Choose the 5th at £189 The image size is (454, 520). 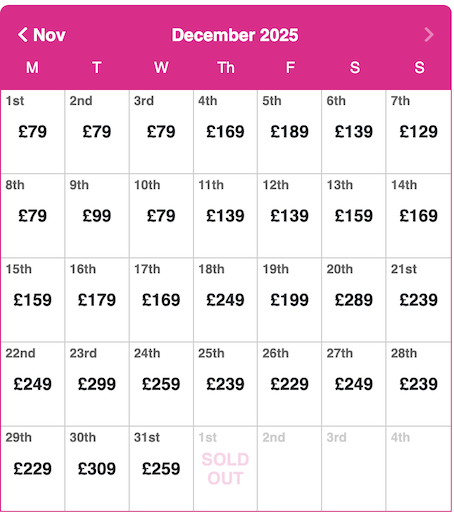[289, 131]
